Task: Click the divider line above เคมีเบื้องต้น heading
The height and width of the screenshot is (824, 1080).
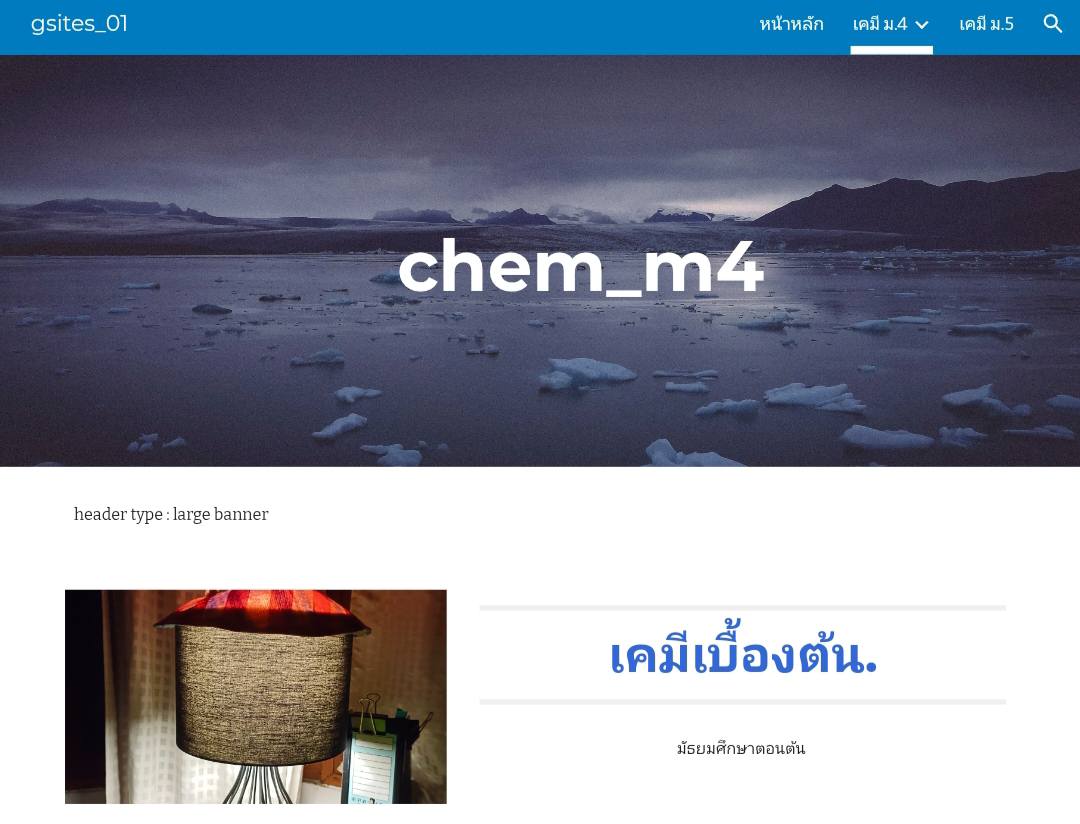Action: 742,608
